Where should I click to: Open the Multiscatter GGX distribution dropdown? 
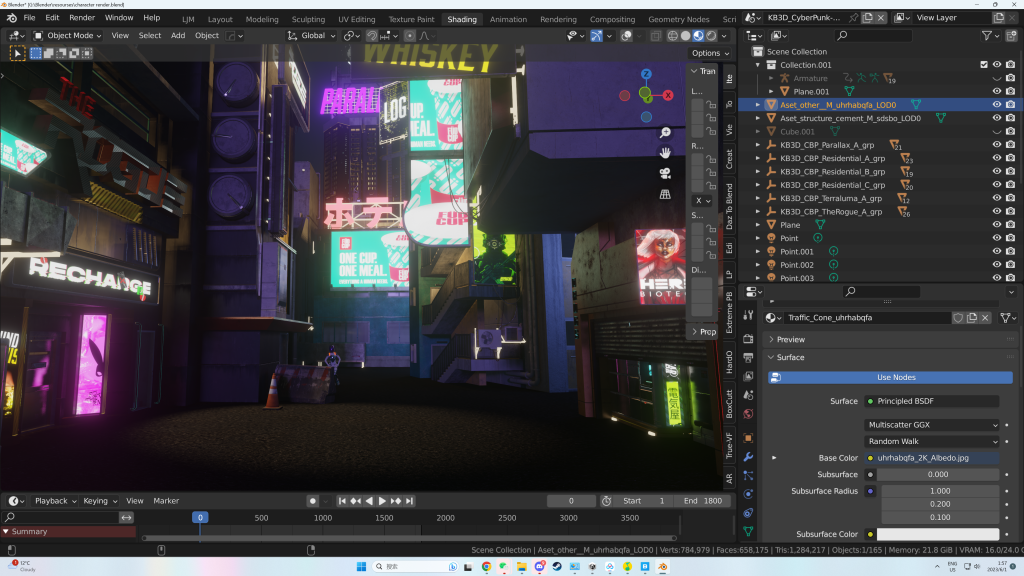(932, 424)
